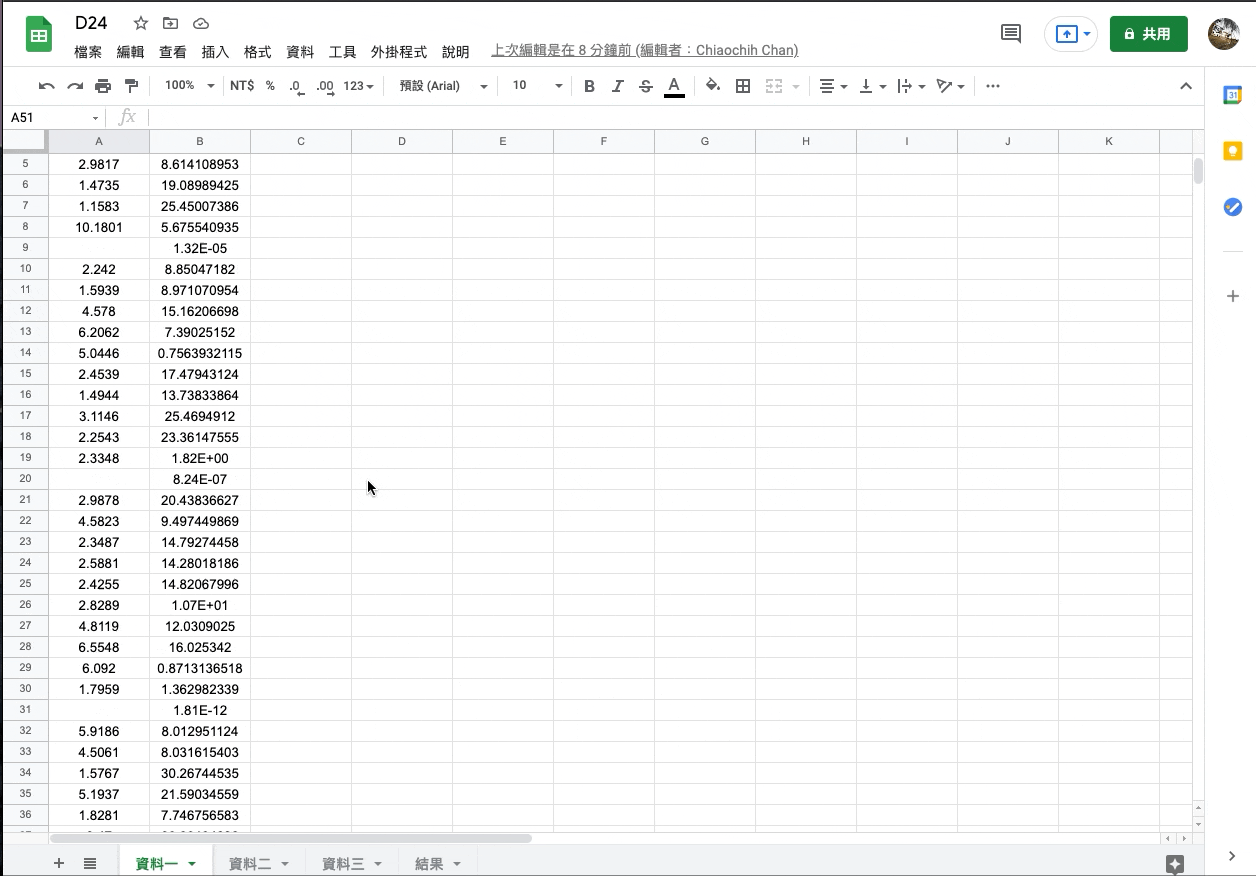The image size is (1256, 876).
Task: Click the A51 name box
Action: [x=54, y=118]
